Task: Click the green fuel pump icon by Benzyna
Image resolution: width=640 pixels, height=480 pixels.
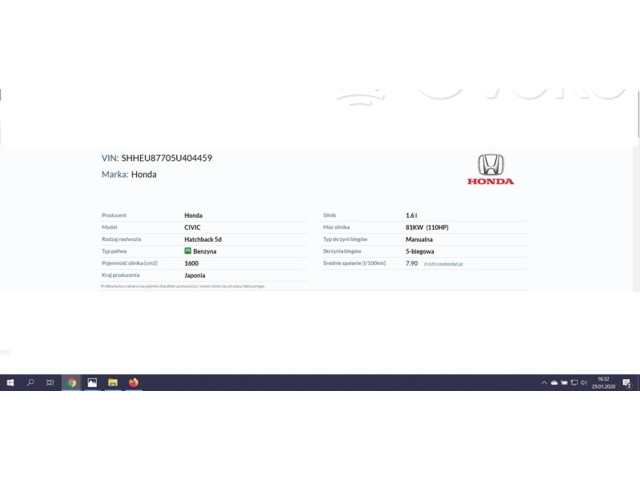Action: click(x=188, y=251)
